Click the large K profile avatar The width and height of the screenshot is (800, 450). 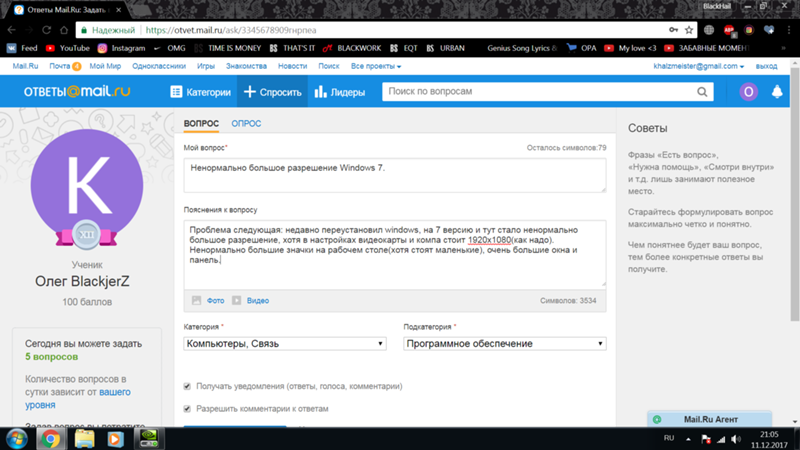pos(87,185)
